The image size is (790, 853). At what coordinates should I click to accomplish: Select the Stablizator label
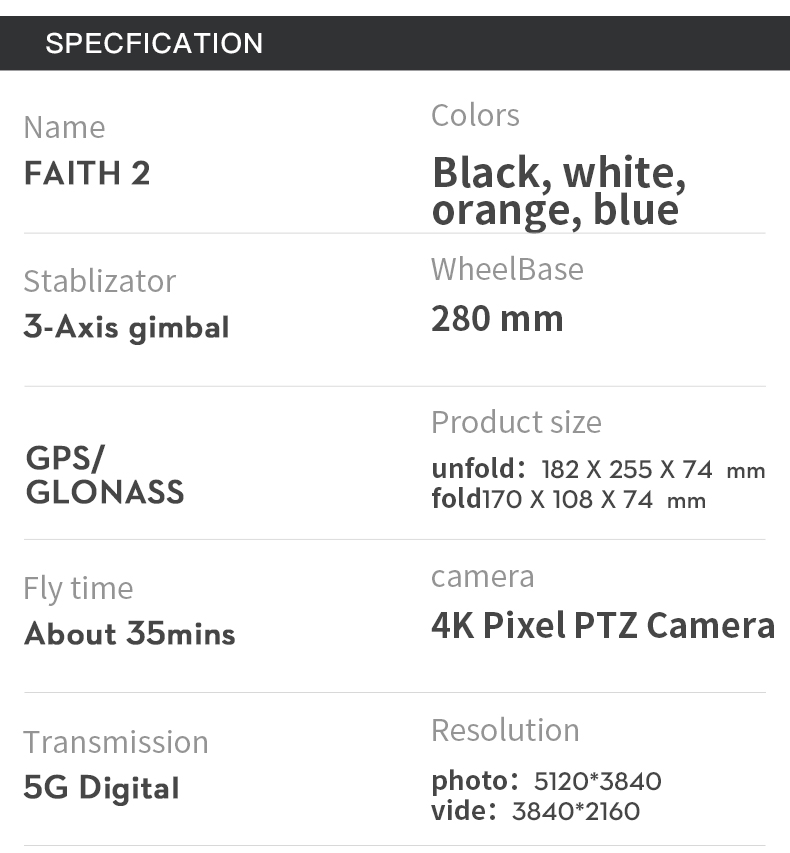coord(99,281)
